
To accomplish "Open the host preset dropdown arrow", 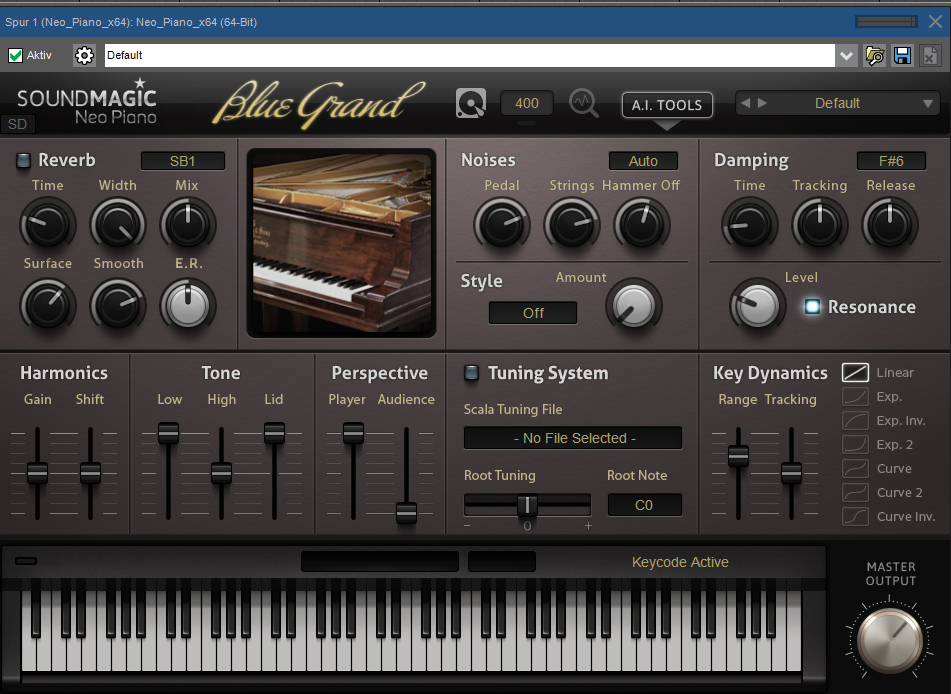I will [846, 56].
